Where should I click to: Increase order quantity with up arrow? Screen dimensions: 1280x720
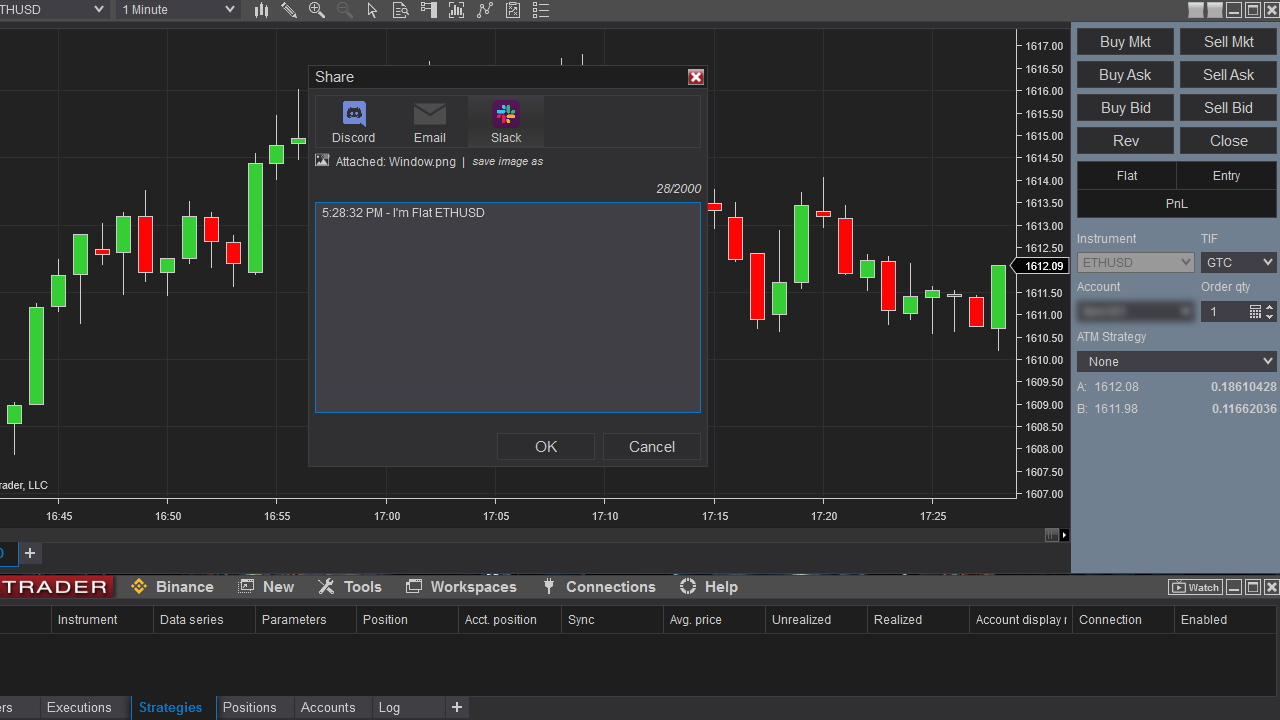1270,308
